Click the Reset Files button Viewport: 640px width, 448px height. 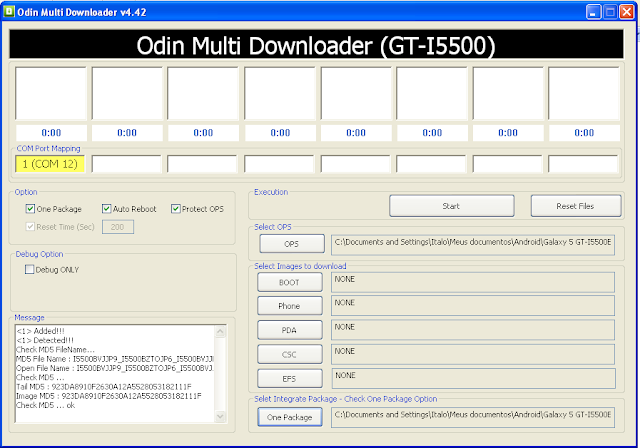576,206
